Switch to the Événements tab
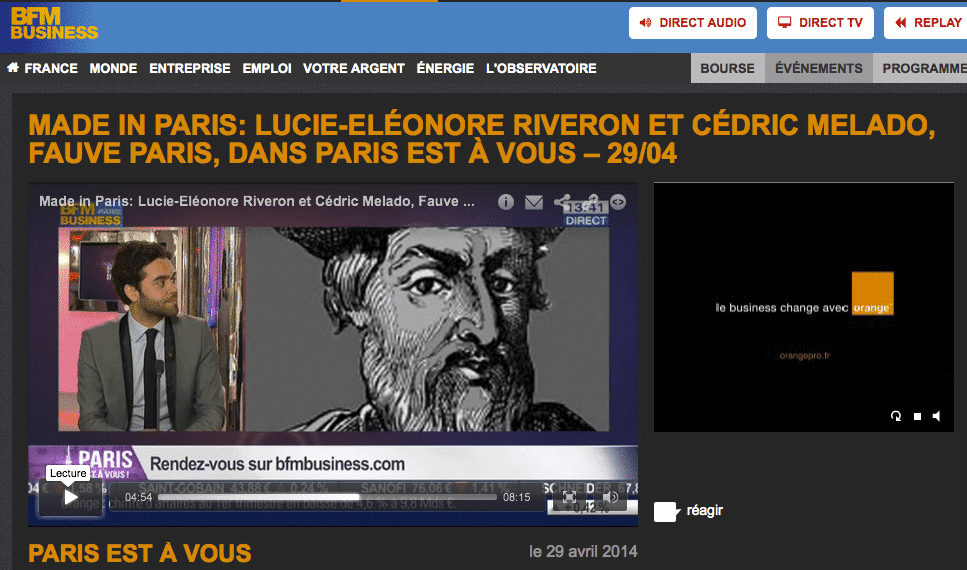The height and width of the screenshot is (570, 967). (819, 68)
